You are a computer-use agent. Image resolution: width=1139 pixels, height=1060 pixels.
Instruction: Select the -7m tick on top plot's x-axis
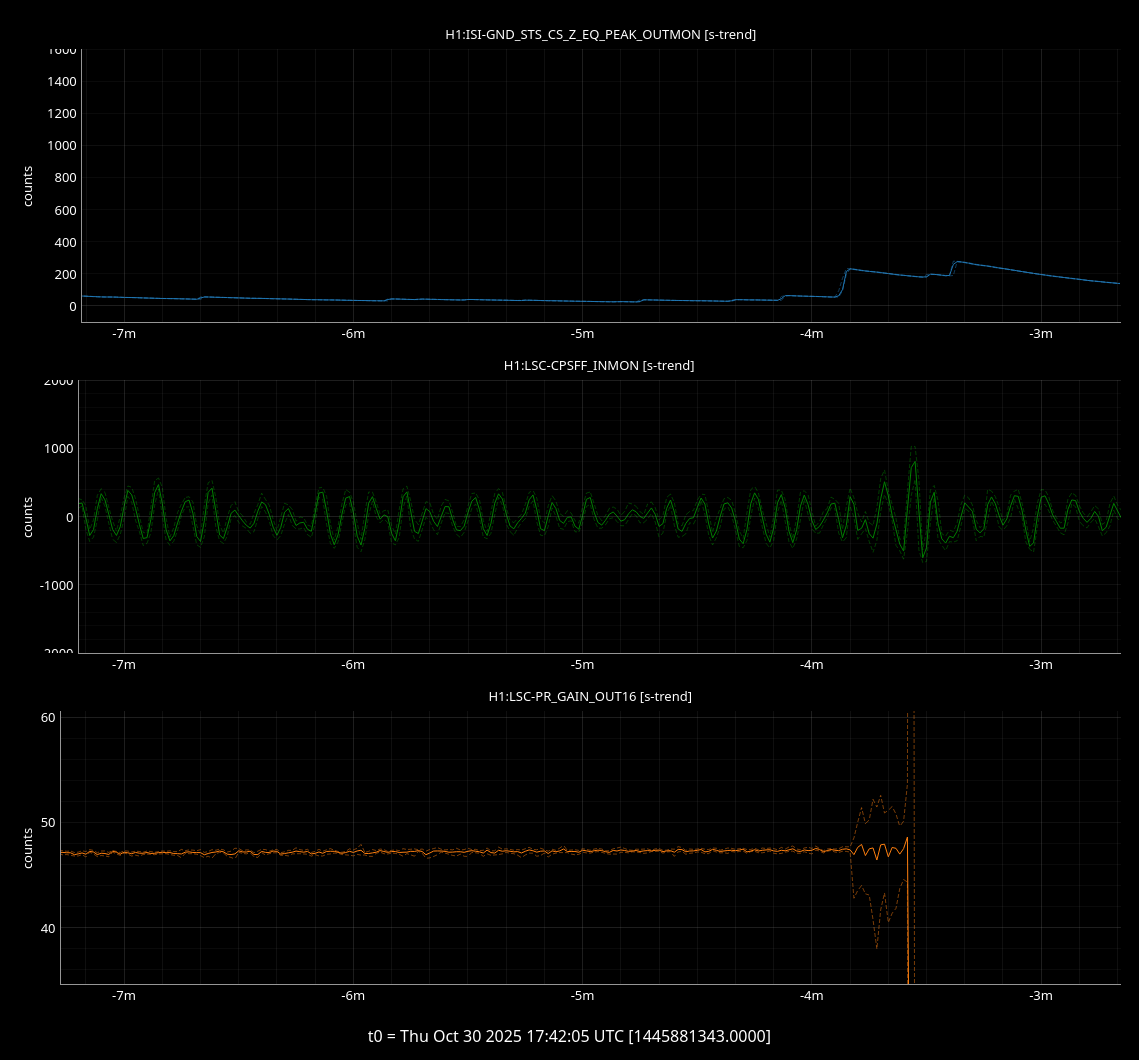pyautogui.click(x=123, y=334)
